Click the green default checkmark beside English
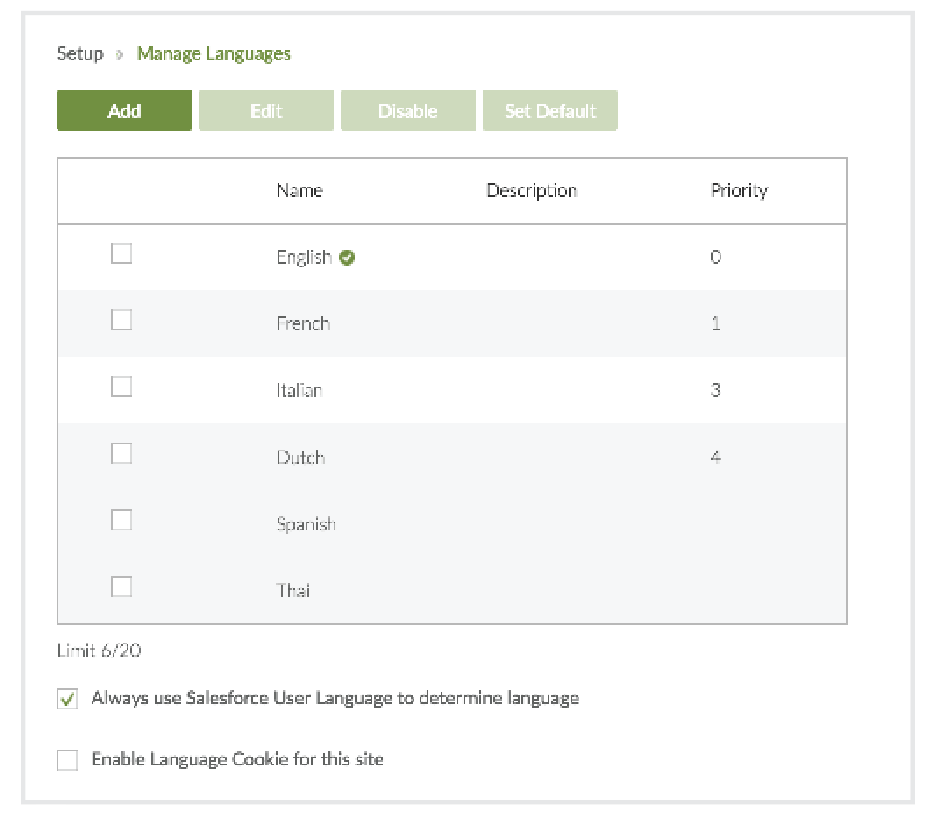Image resolution: width=930 pixels, height=816 pixels. (x=347, y=257)
